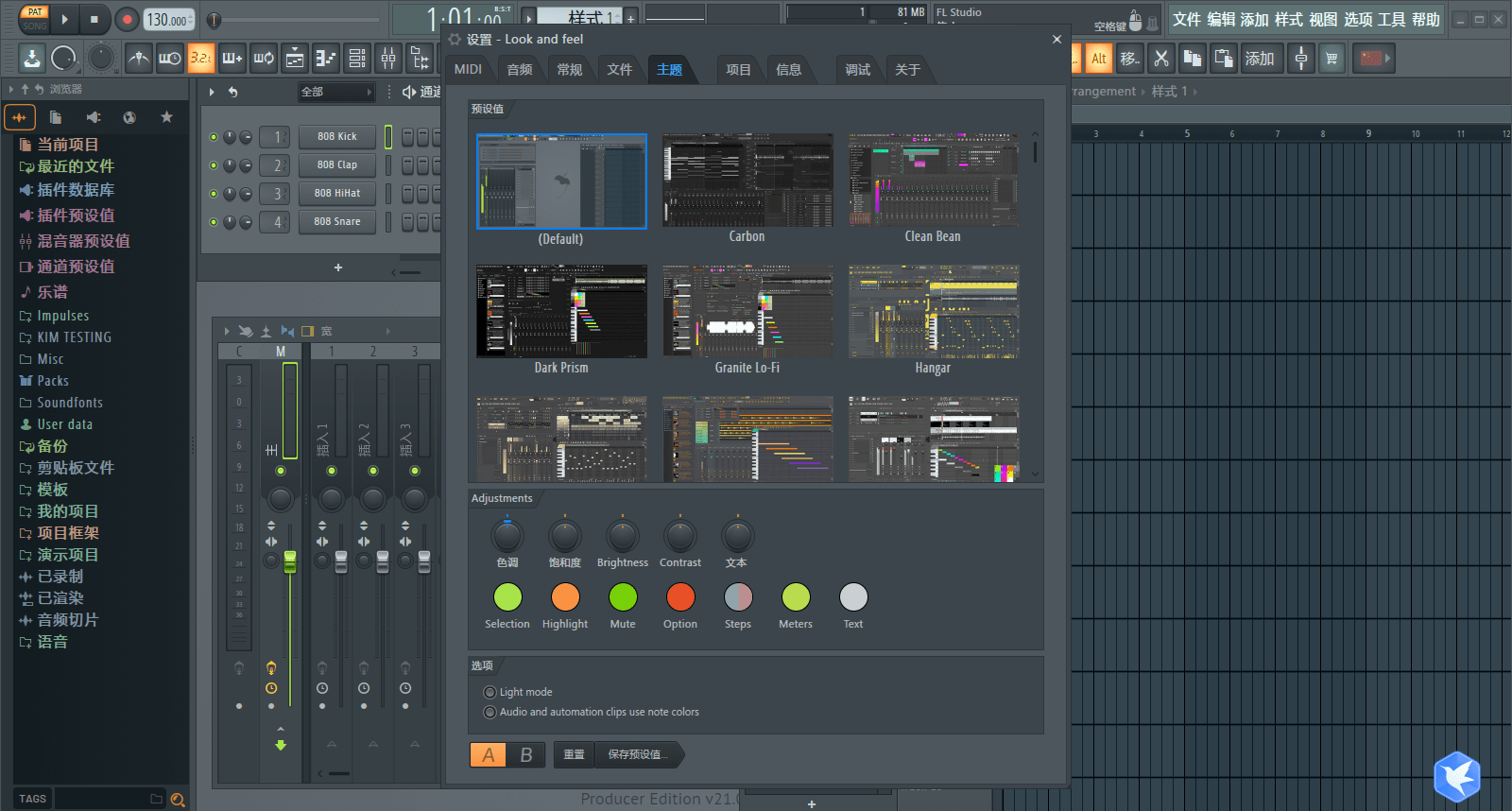Expand the mixer menu arrow

[227, 331]
